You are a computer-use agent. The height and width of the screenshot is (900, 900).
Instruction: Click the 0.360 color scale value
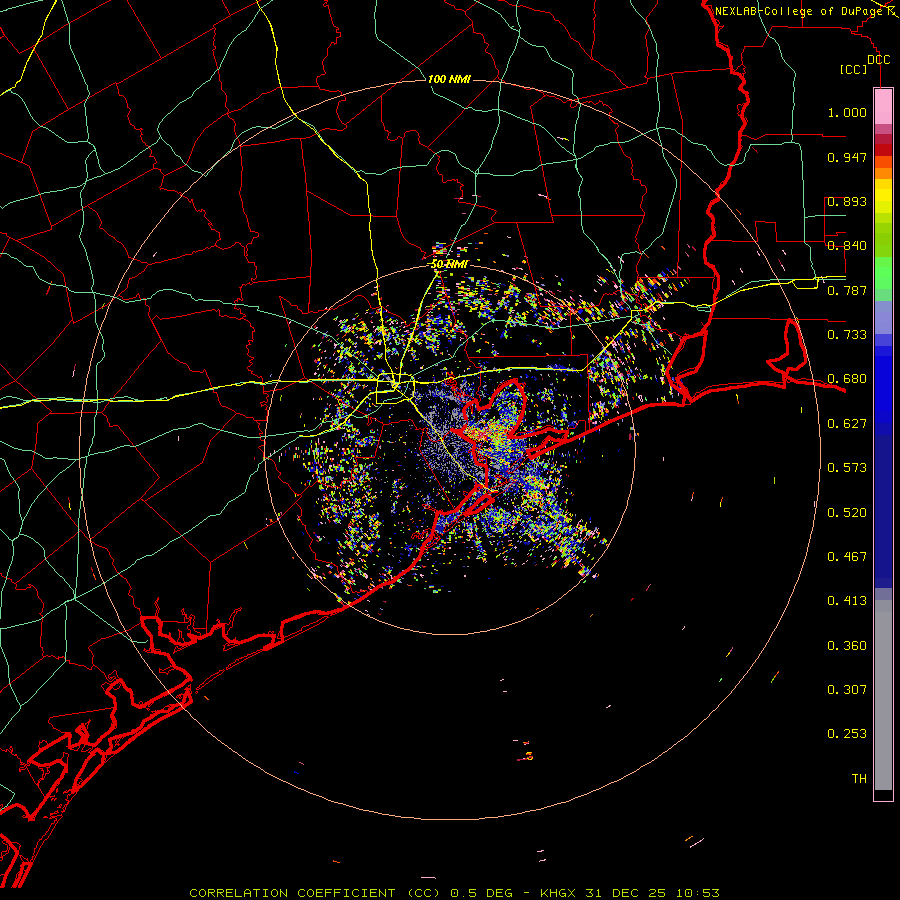coord(847,646)
